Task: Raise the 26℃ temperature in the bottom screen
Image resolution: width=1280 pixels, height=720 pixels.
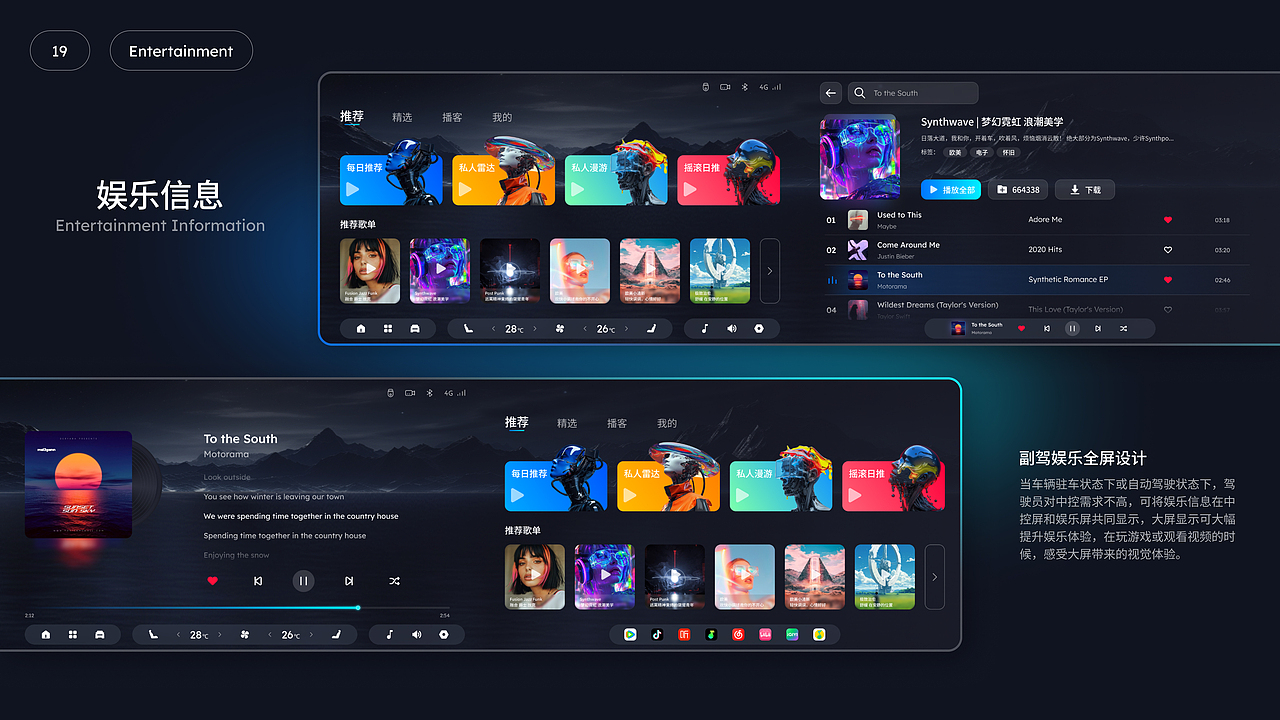Action: click(x=312, y=634)
